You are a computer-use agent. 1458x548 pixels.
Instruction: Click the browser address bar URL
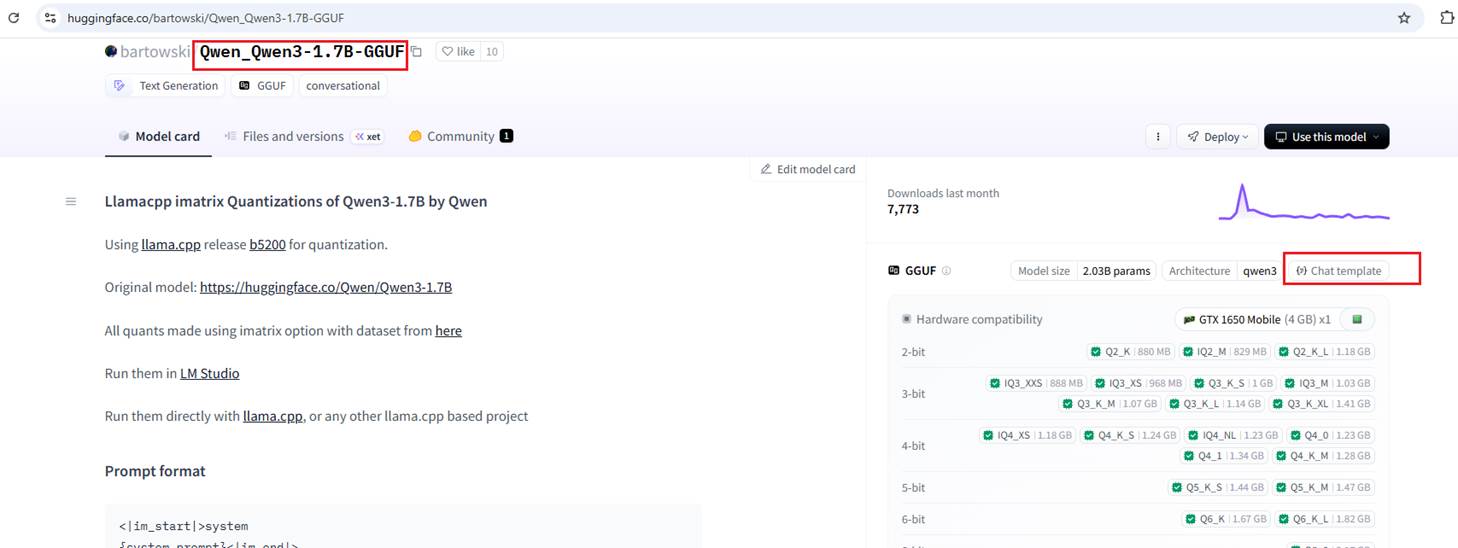[x=206, y=18]
